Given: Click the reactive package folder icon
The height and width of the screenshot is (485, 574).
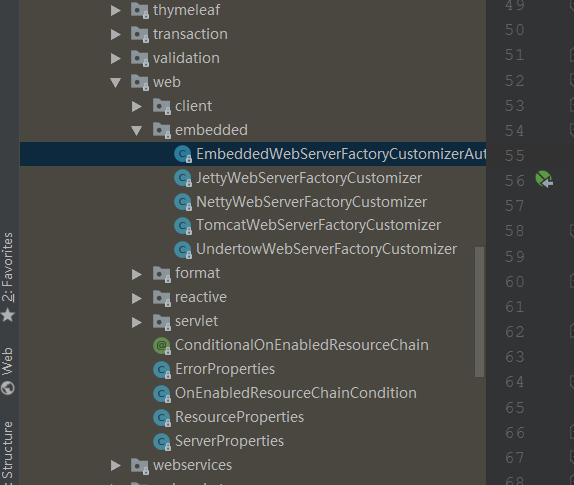Looking at the screenshot, I should tap(161, 298).
